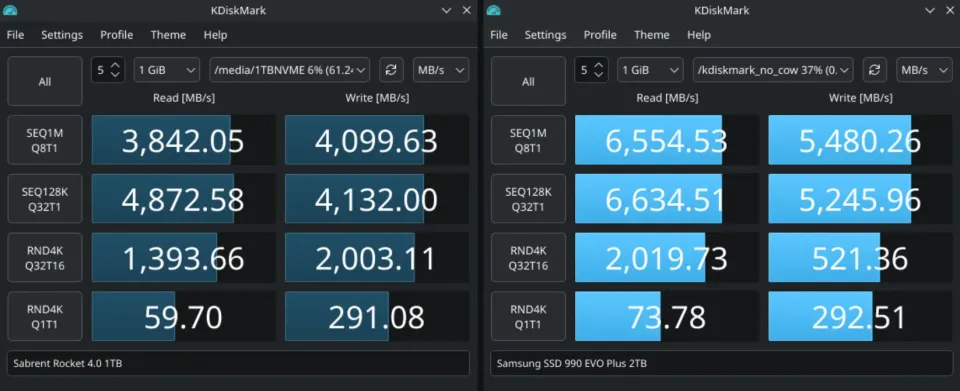960x391 pixels.
Task: Start the RND4K Q1T1 test in the Sabrent window
Action: coord(45,316)
